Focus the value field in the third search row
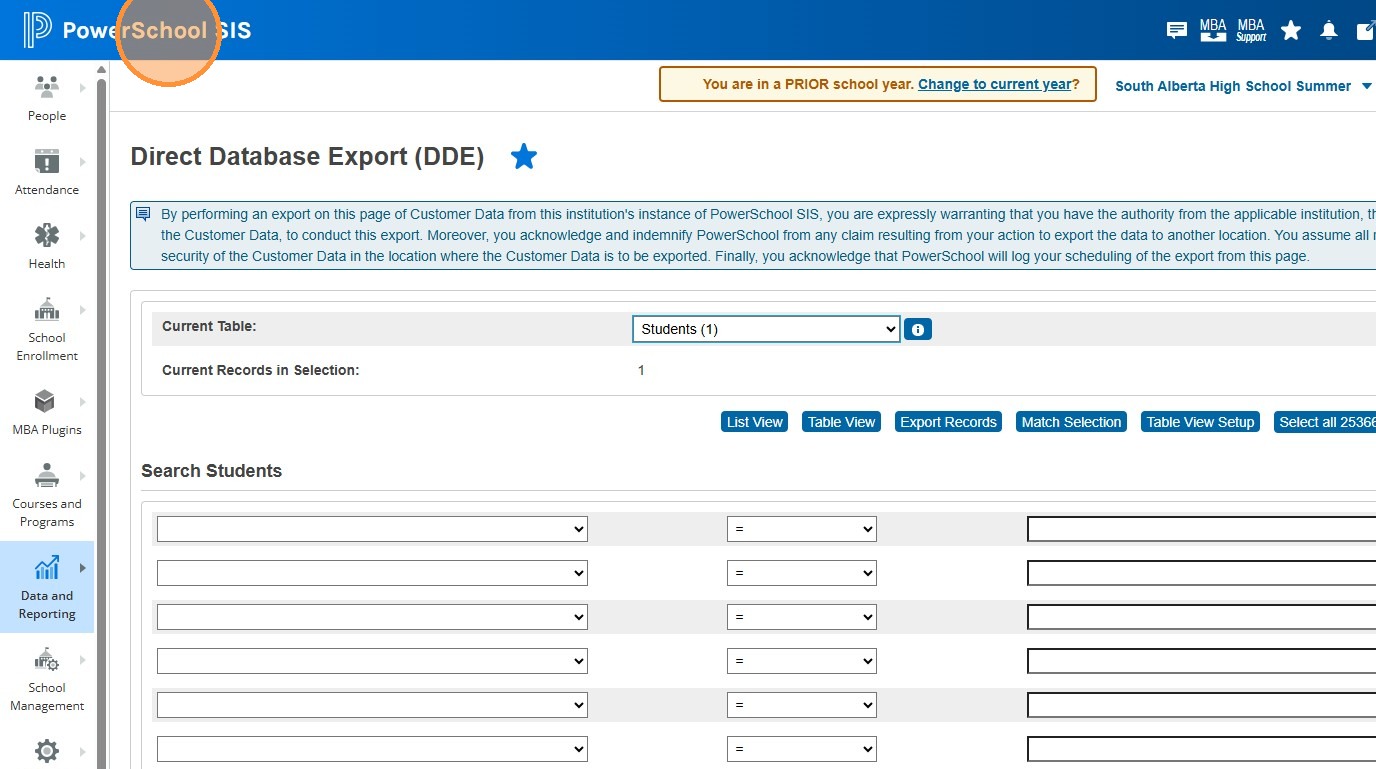 [x=1201, y=617]
